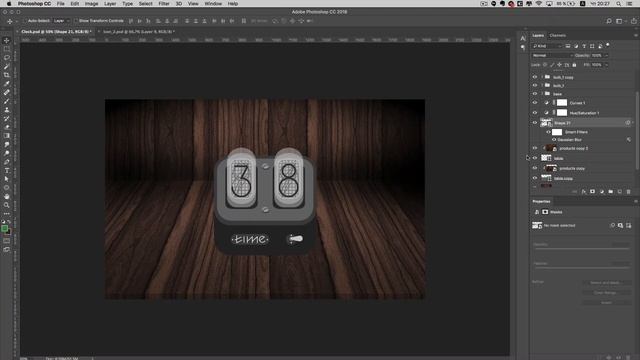Click the Shape 21 layer thumbnail
The height and width of the screenshot is (360, 640).
point(546,123)
